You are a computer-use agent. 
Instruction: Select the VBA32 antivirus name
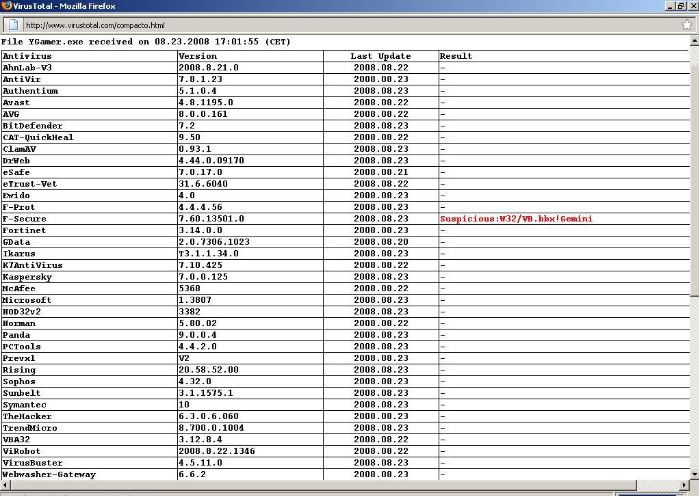[x=16, y=439]
